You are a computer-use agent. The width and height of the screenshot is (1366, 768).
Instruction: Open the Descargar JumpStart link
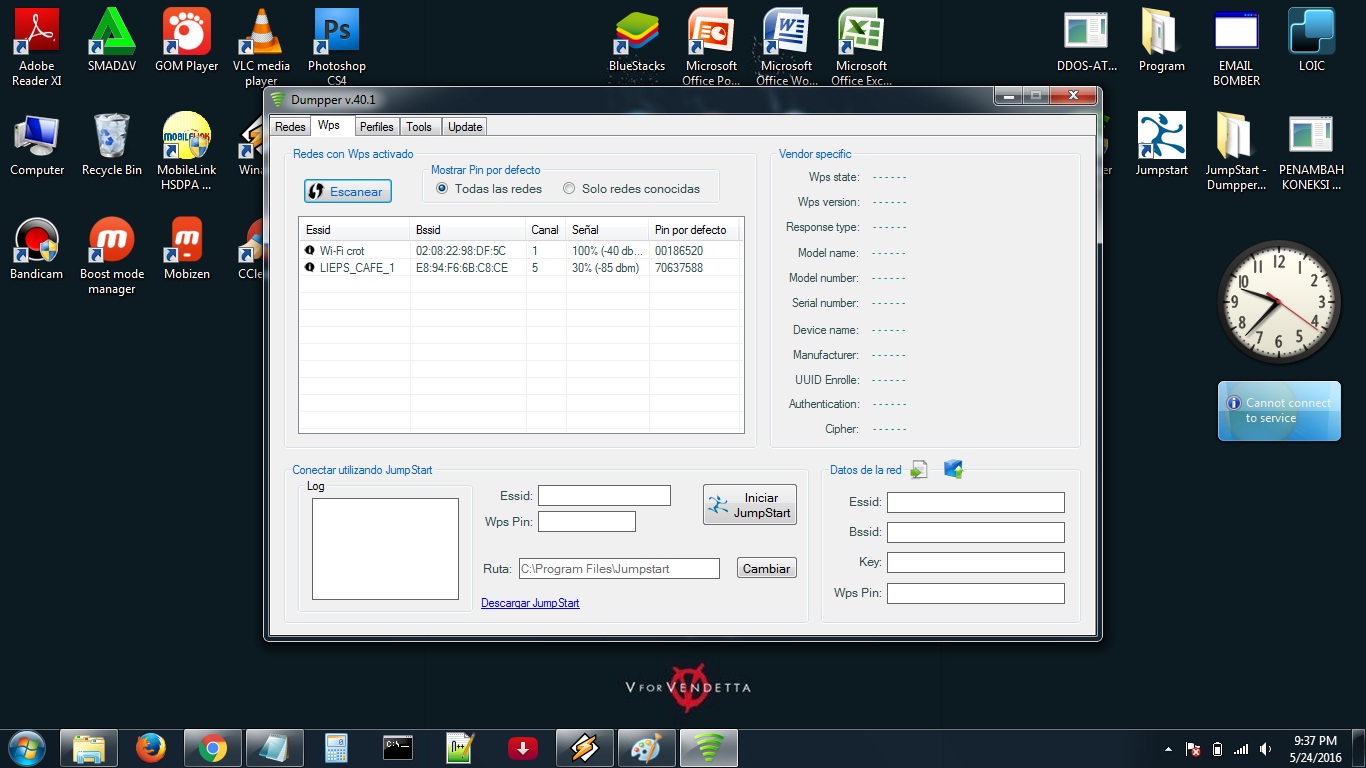click(x=530, y=603)
